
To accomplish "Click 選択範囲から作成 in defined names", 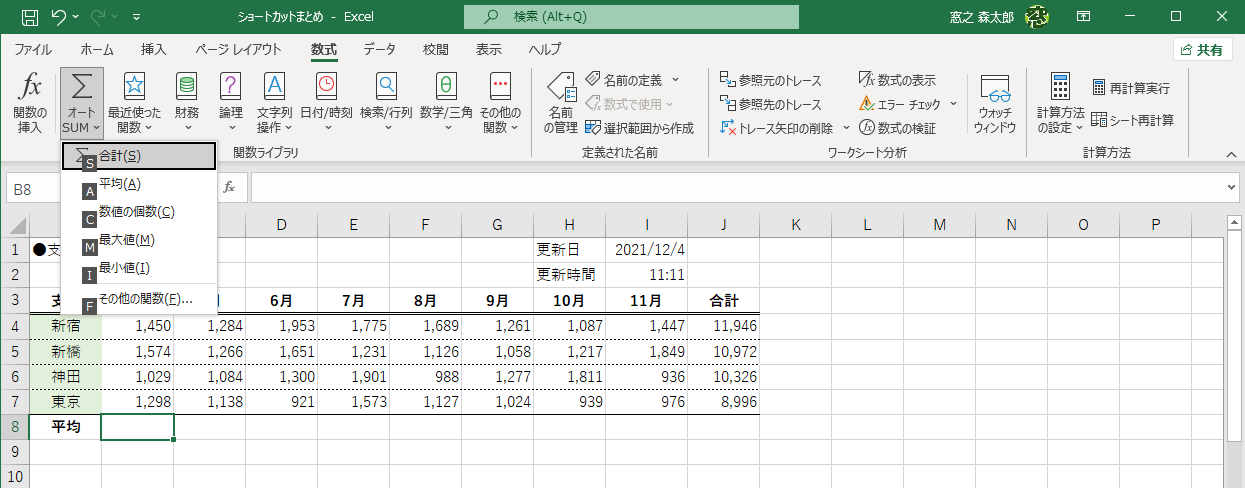I will pos(640,128).
